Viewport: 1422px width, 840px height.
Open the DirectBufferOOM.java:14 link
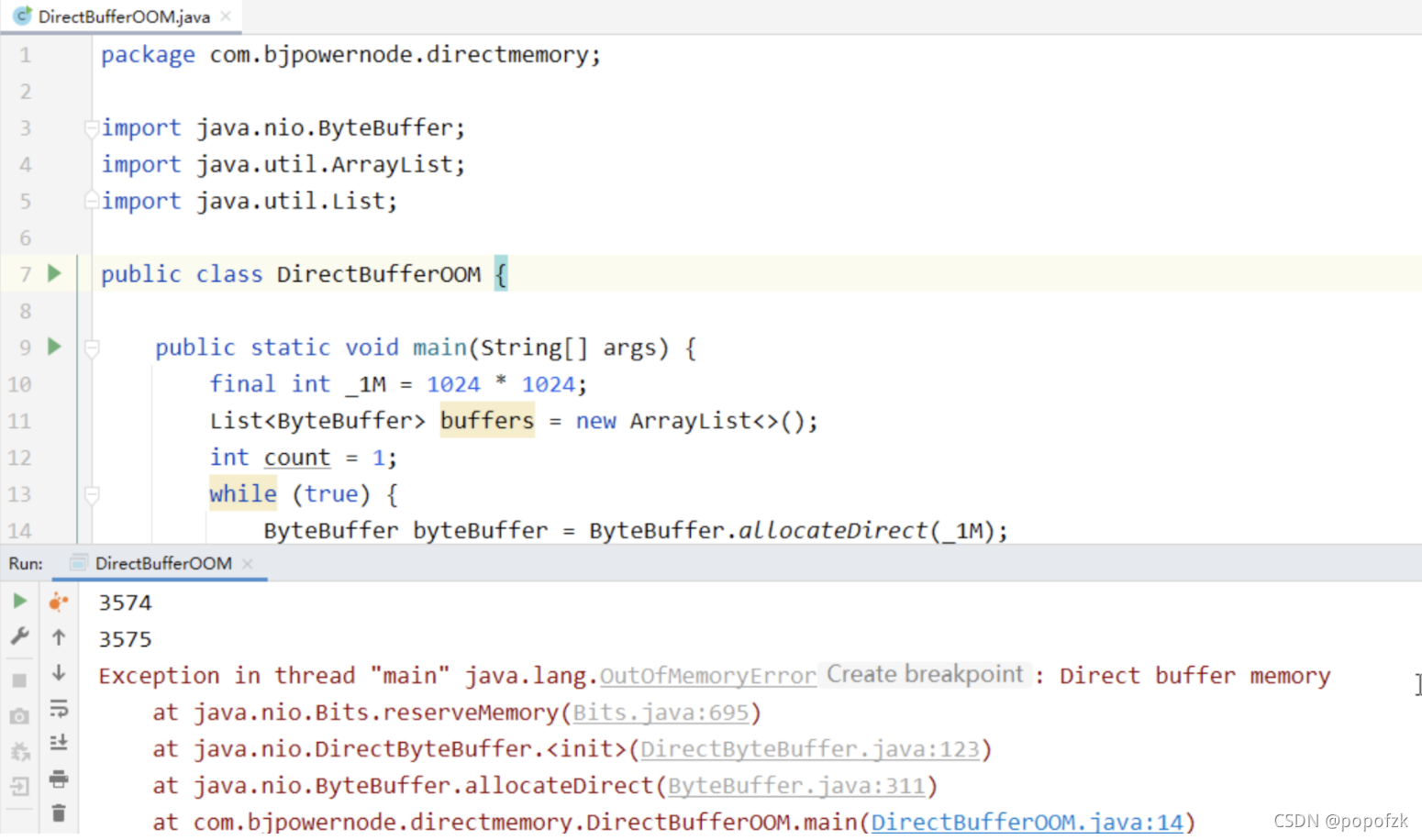[1027, 822]
